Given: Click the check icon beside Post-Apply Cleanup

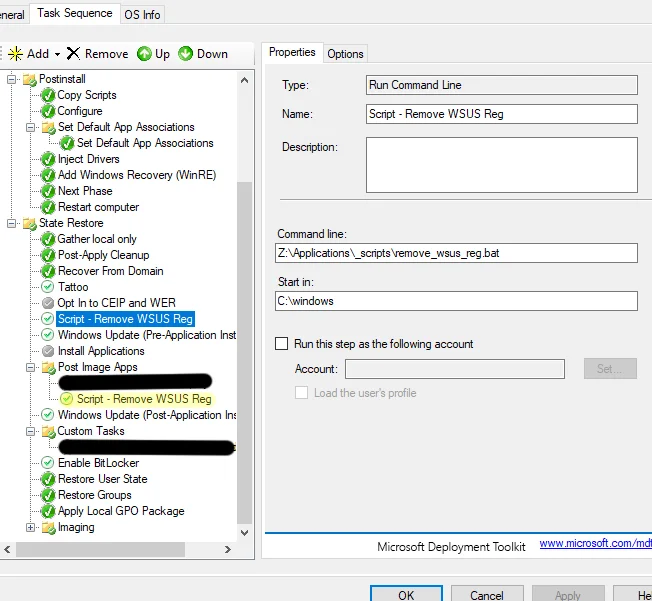Looking at the screenshot, I should click(x=48, y=255).
